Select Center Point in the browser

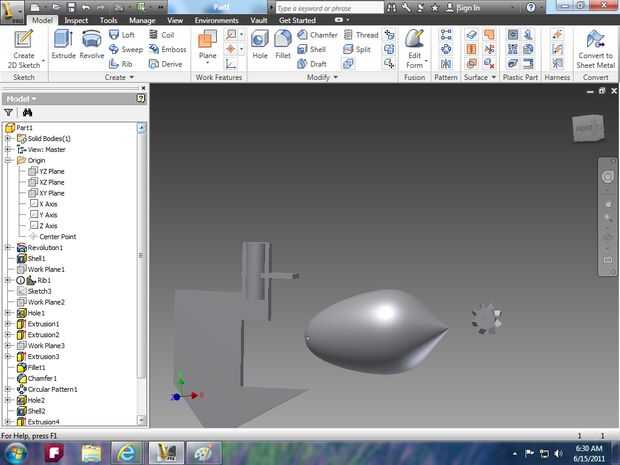(53, 236)
